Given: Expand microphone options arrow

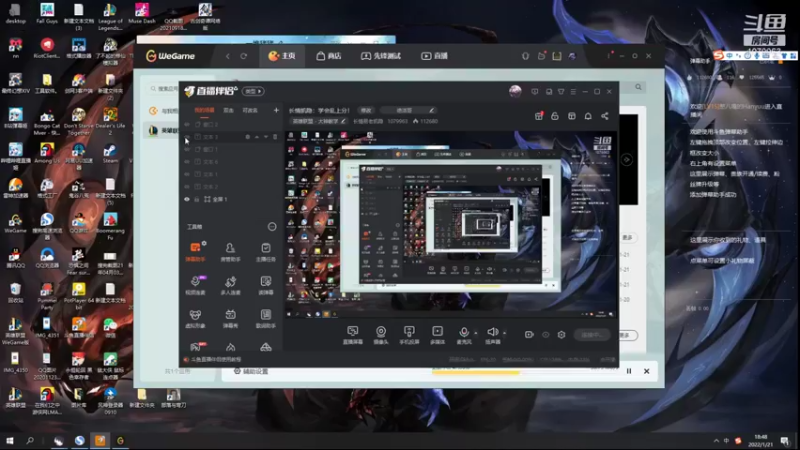Looking at the screenshot, I should pyautogui.click(x=476, y=333).
